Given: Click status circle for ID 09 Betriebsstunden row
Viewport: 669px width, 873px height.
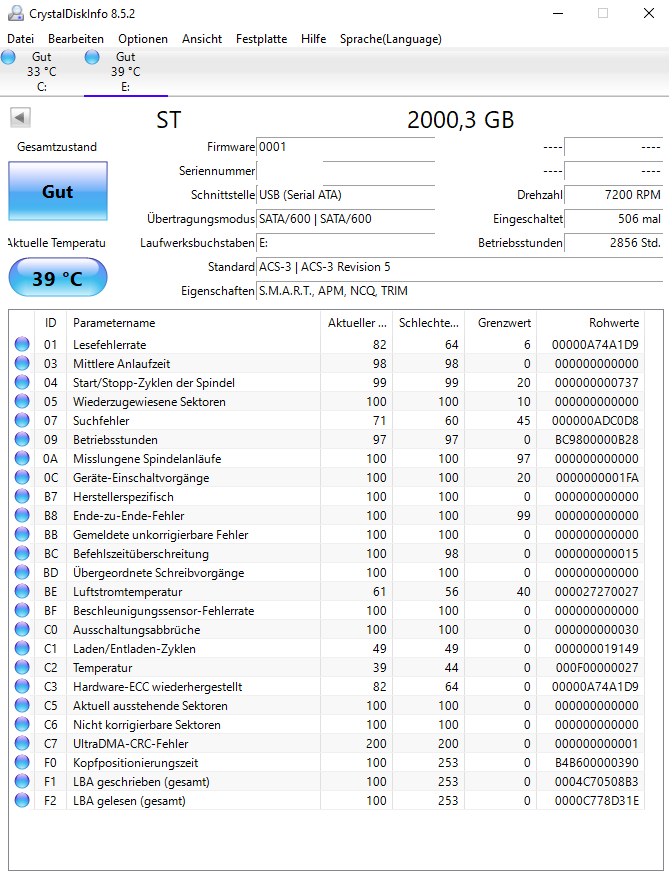Looking at the screenshot, I should [x=22, y=439].
